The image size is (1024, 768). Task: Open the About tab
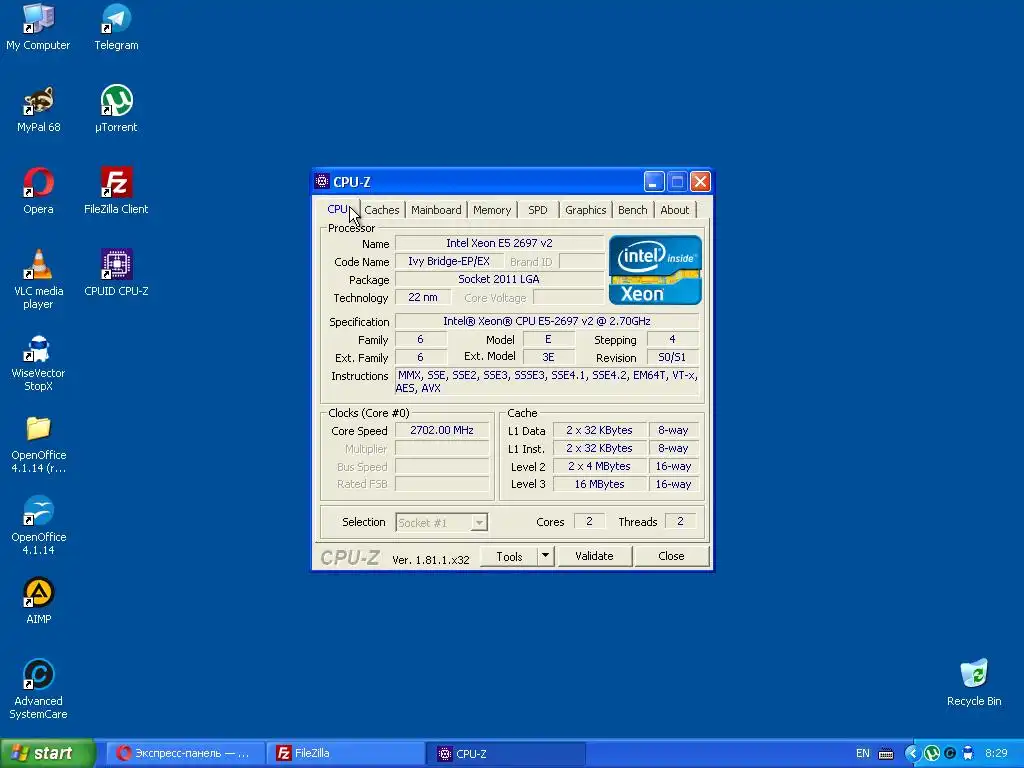tap(675, 210)
